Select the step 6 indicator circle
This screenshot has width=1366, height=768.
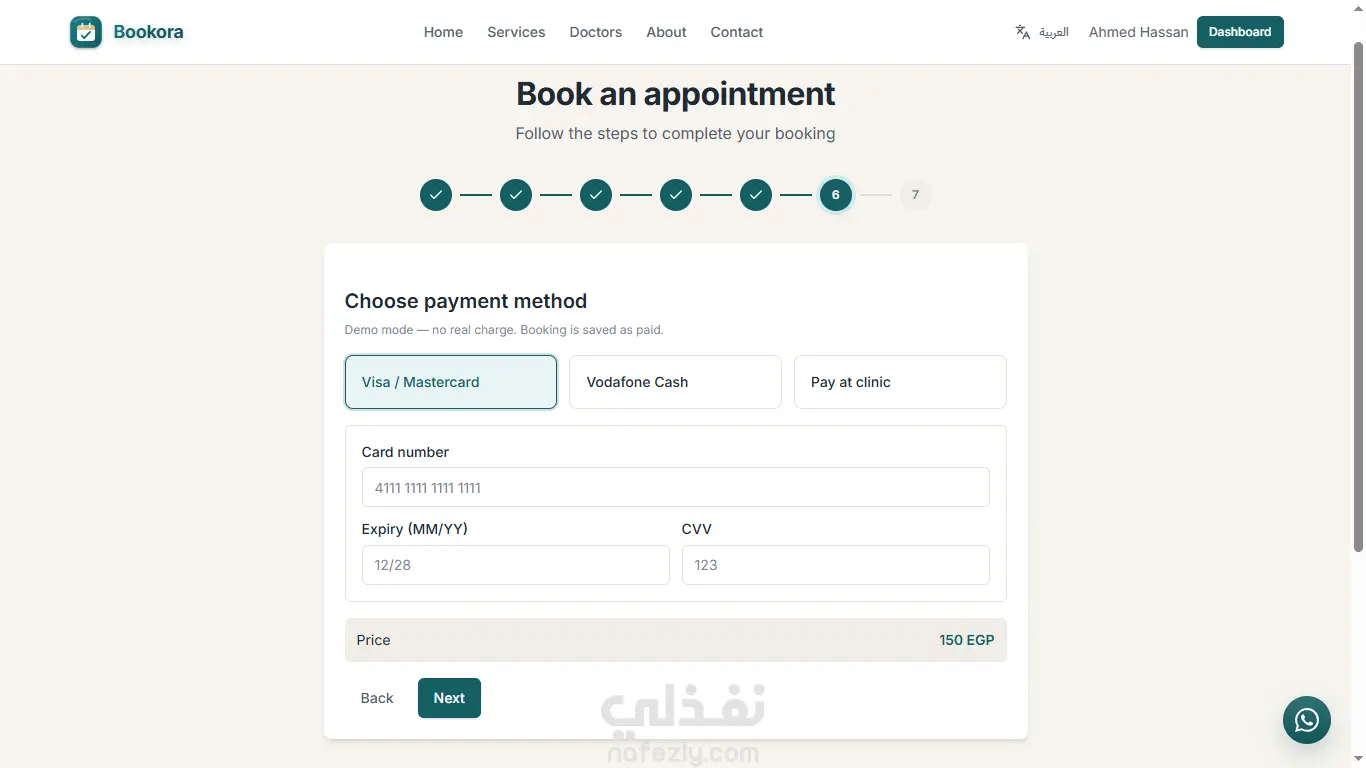836,195
